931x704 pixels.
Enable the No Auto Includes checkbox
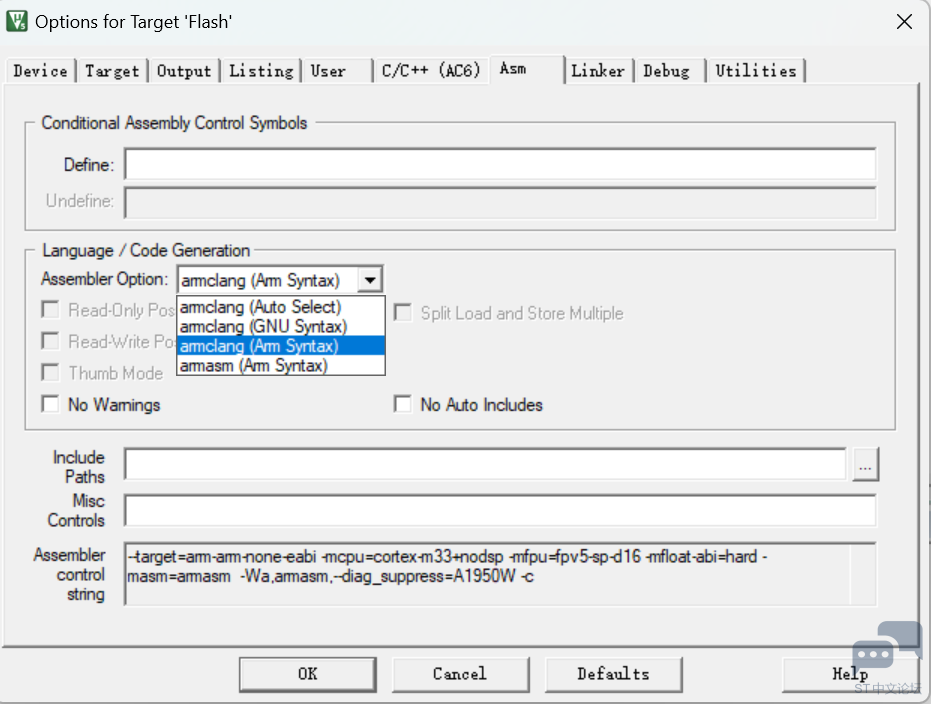(403, 405)
